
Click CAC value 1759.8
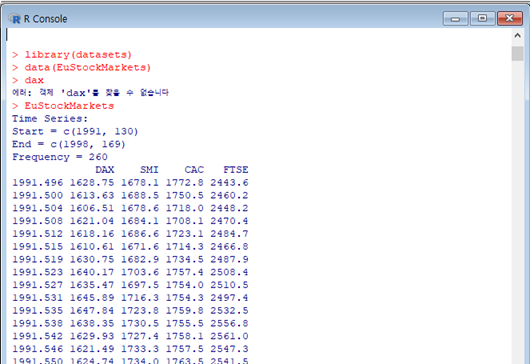pyautogui.click(x=185, y=311)
